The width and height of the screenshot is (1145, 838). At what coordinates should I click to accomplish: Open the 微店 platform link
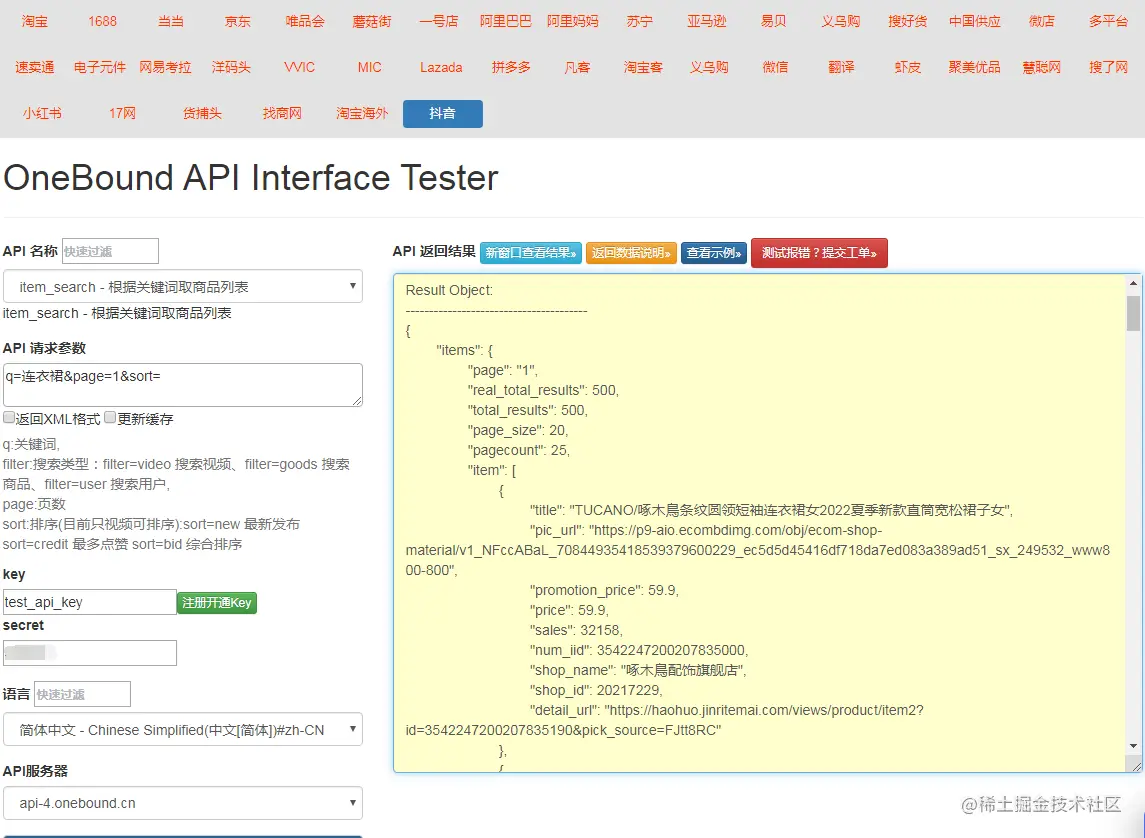(1041, 21)
